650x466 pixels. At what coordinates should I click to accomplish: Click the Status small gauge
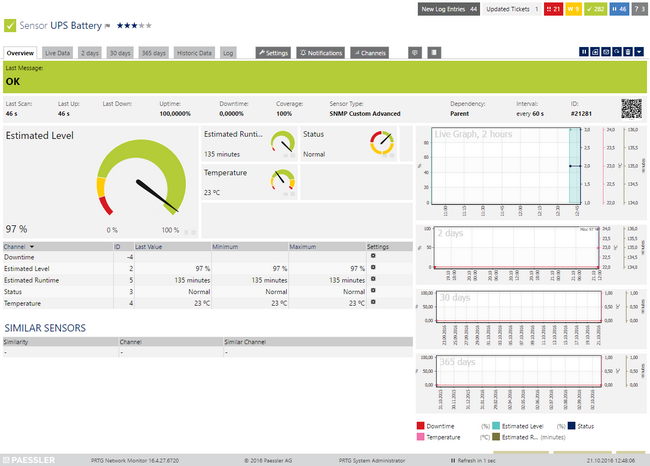pyautogui.click(x=382, y=142)
